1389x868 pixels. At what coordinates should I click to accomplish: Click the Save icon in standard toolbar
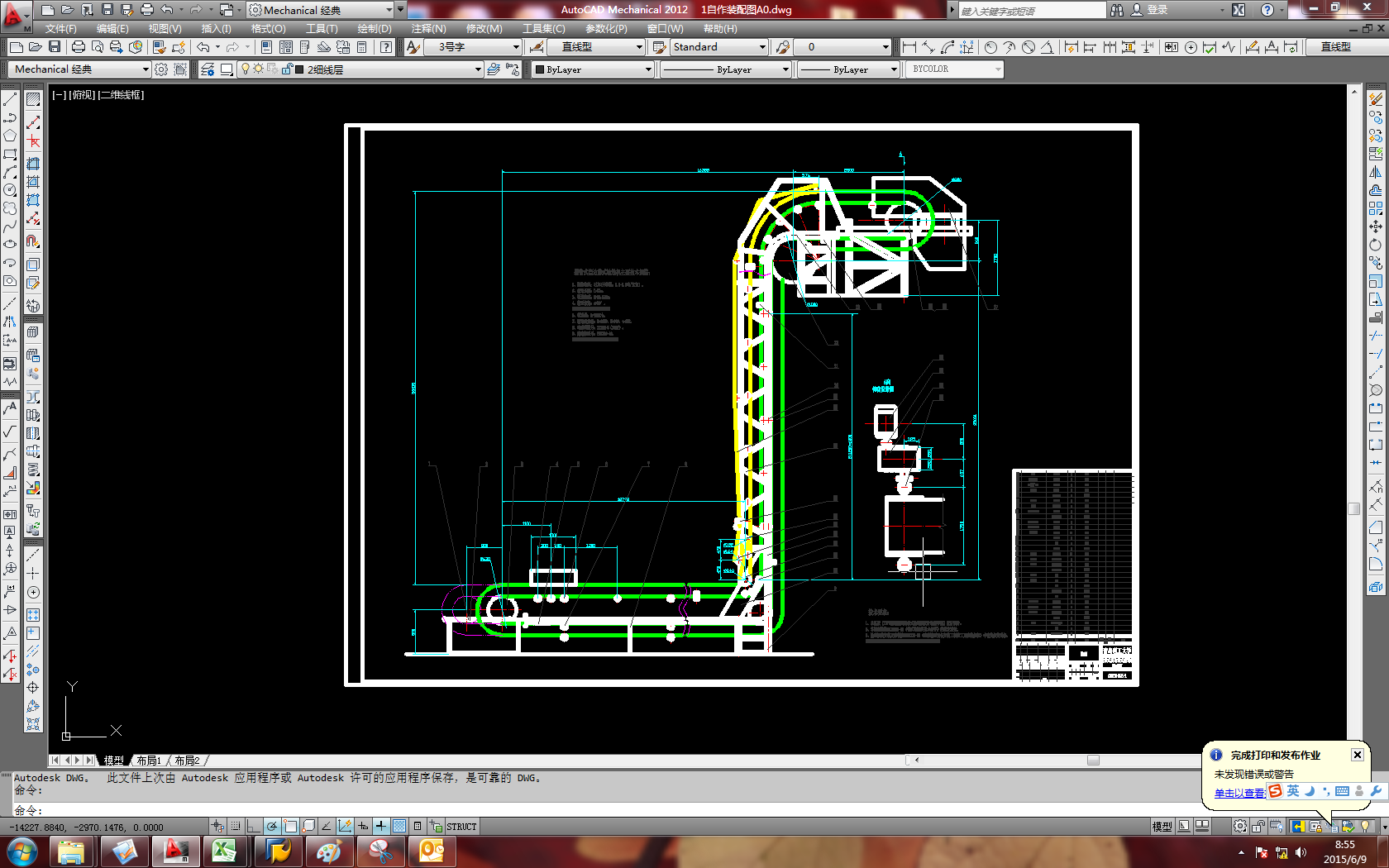(x=55, y=47)
